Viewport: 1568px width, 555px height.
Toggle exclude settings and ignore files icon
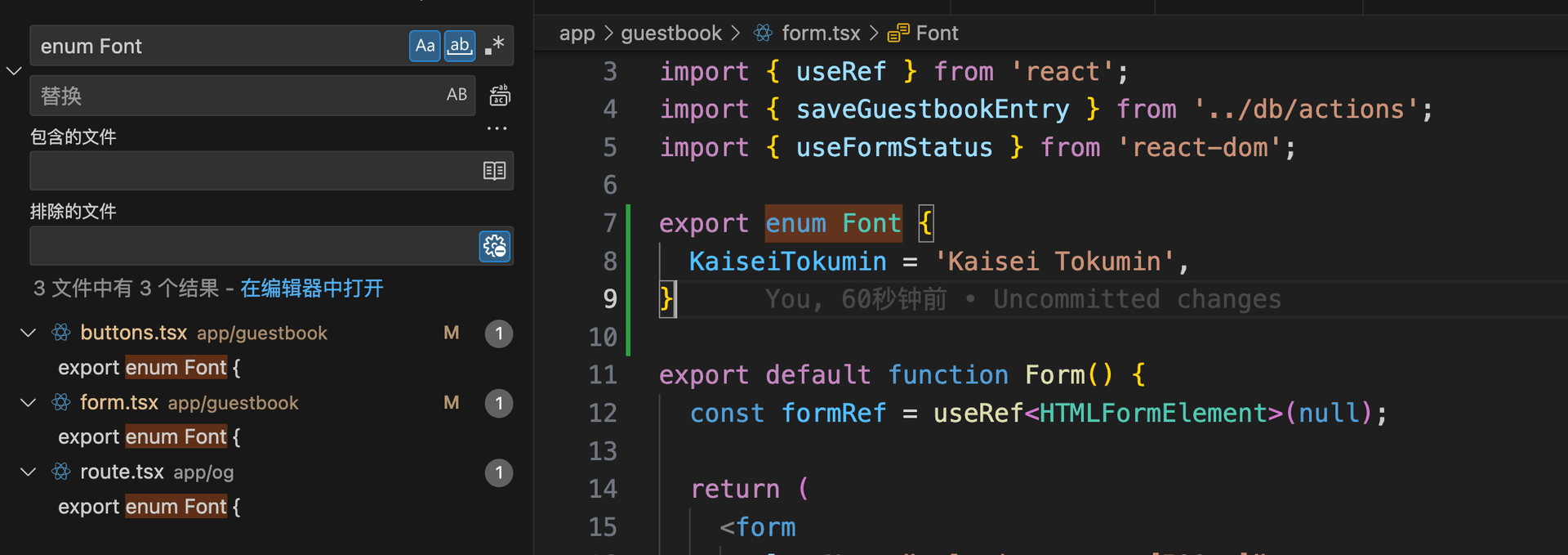coord(495,246)
